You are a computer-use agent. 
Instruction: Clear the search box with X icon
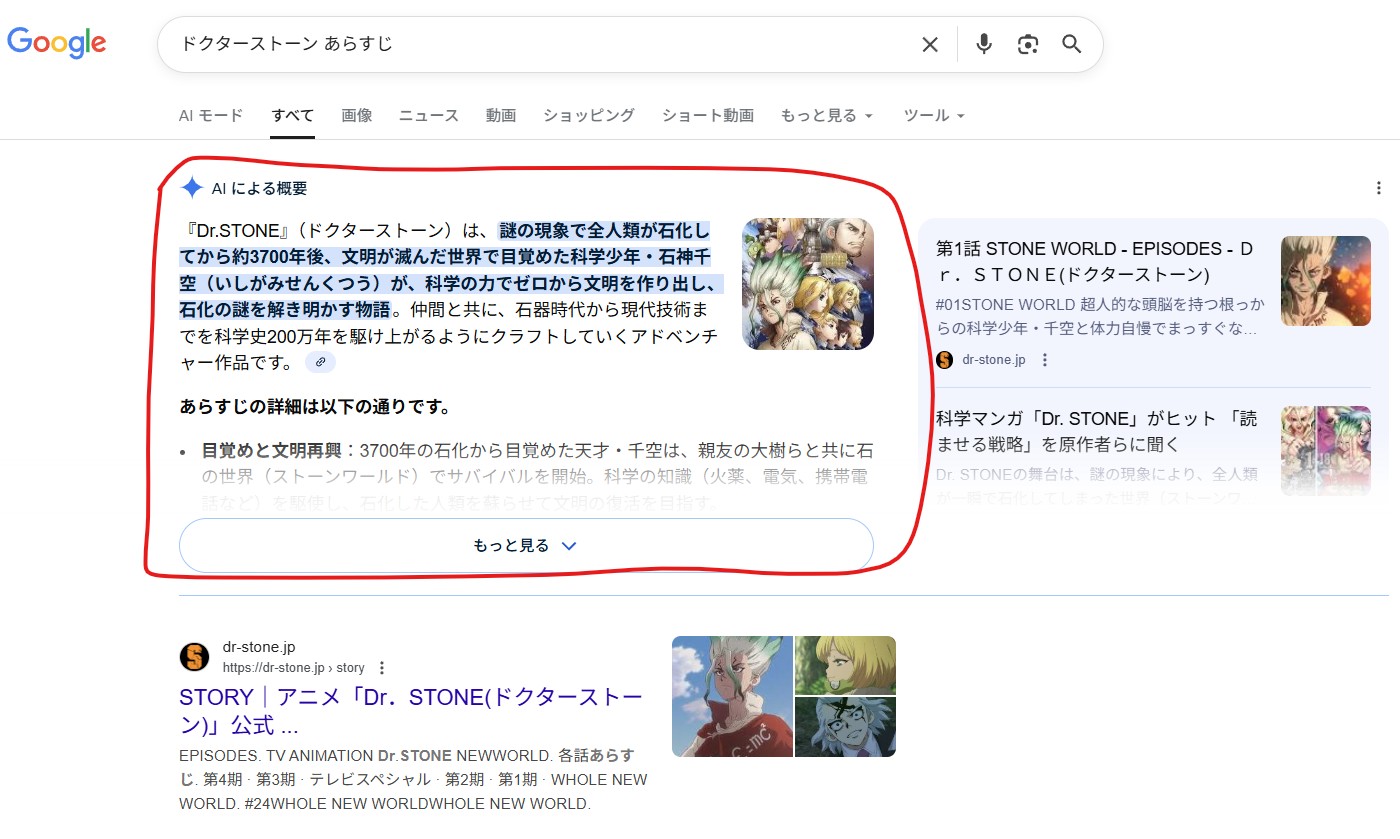tap(930, 44)
